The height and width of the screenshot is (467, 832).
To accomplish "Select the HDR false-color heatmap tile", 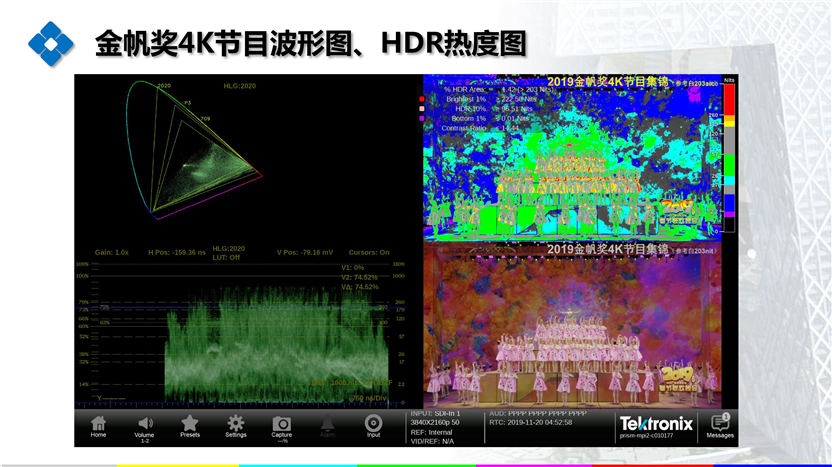I will (570, 160).
